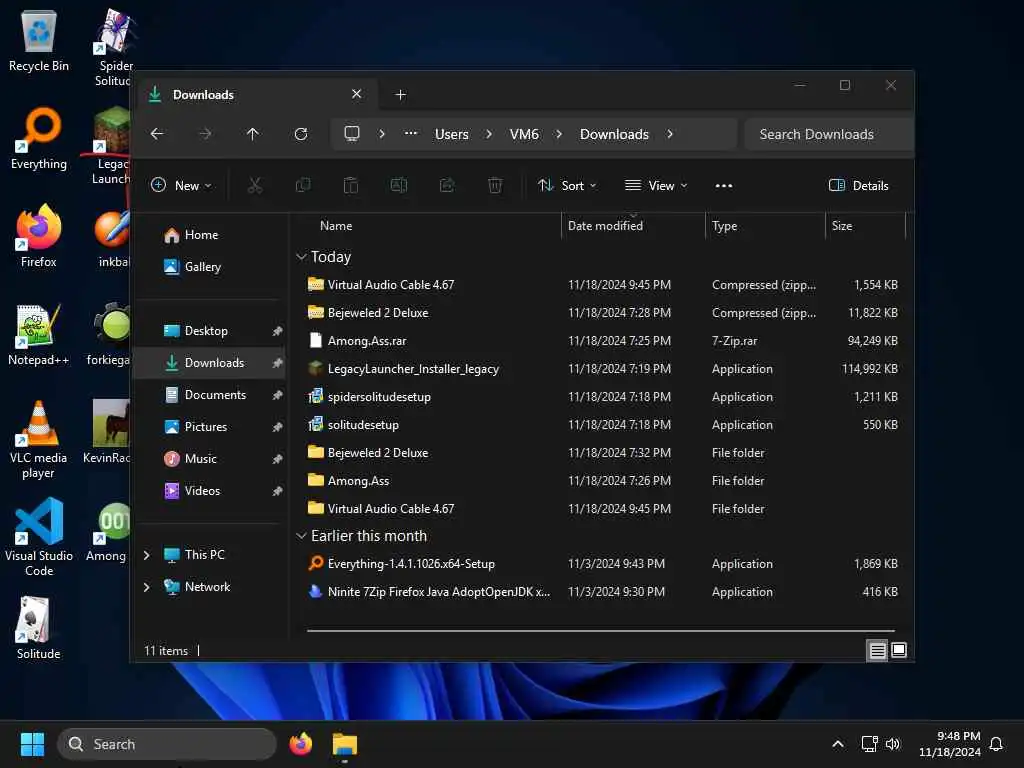This screenshot has width=1024, height=768.
Task: Click the Search Downloads field
Action: point(828,134)
